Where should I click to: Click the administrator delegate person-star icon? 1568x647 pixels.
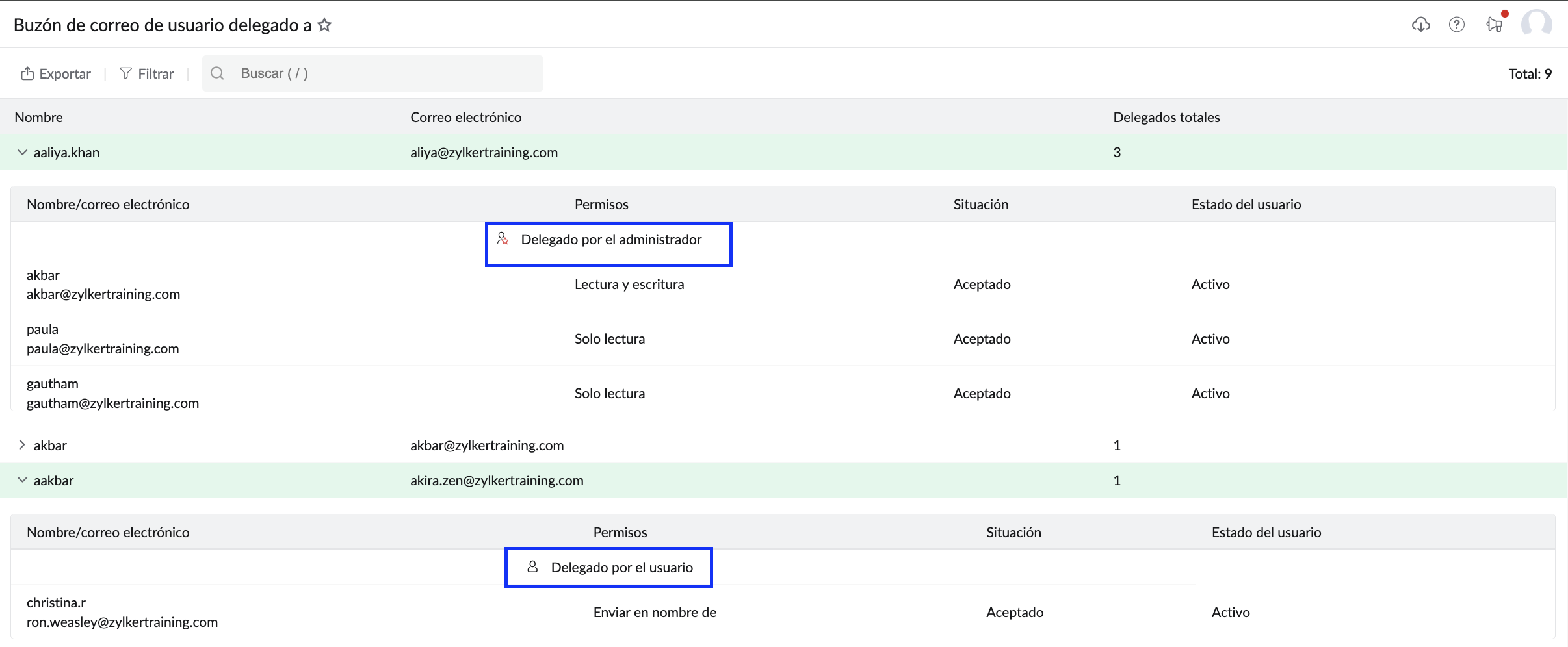pos(503,238)
